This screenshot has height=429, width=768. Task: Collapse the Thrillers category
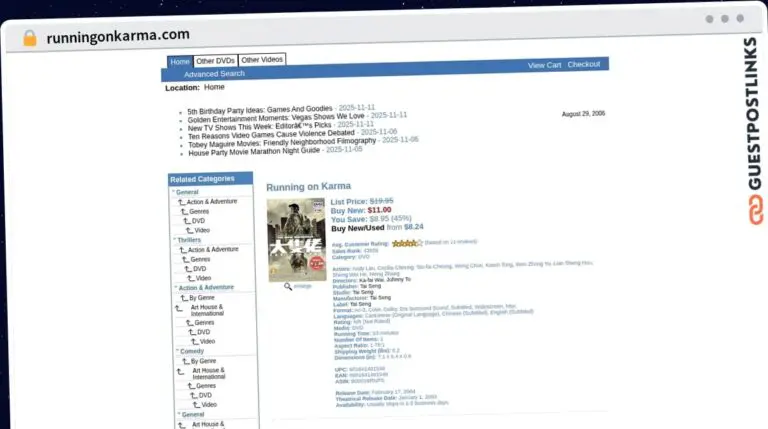(189, 240)
